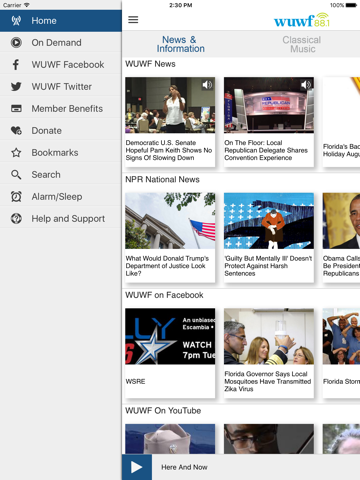Open Florida Governor Zika photo
The width and height of the screenshot is (360, 480).
pos(269,336)
